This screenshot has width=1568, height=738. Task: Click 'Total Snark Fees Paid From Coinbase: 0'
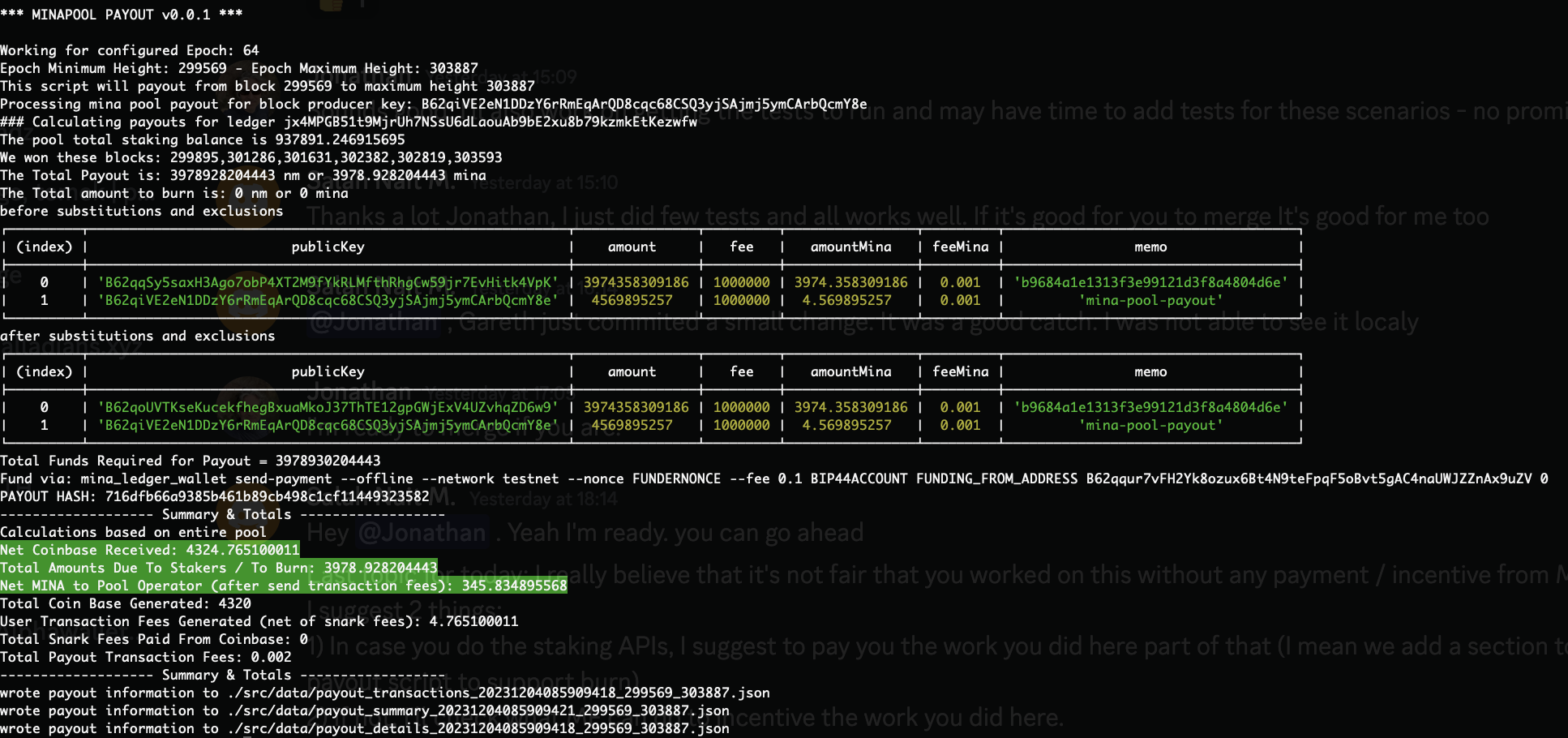pos(154,639)
